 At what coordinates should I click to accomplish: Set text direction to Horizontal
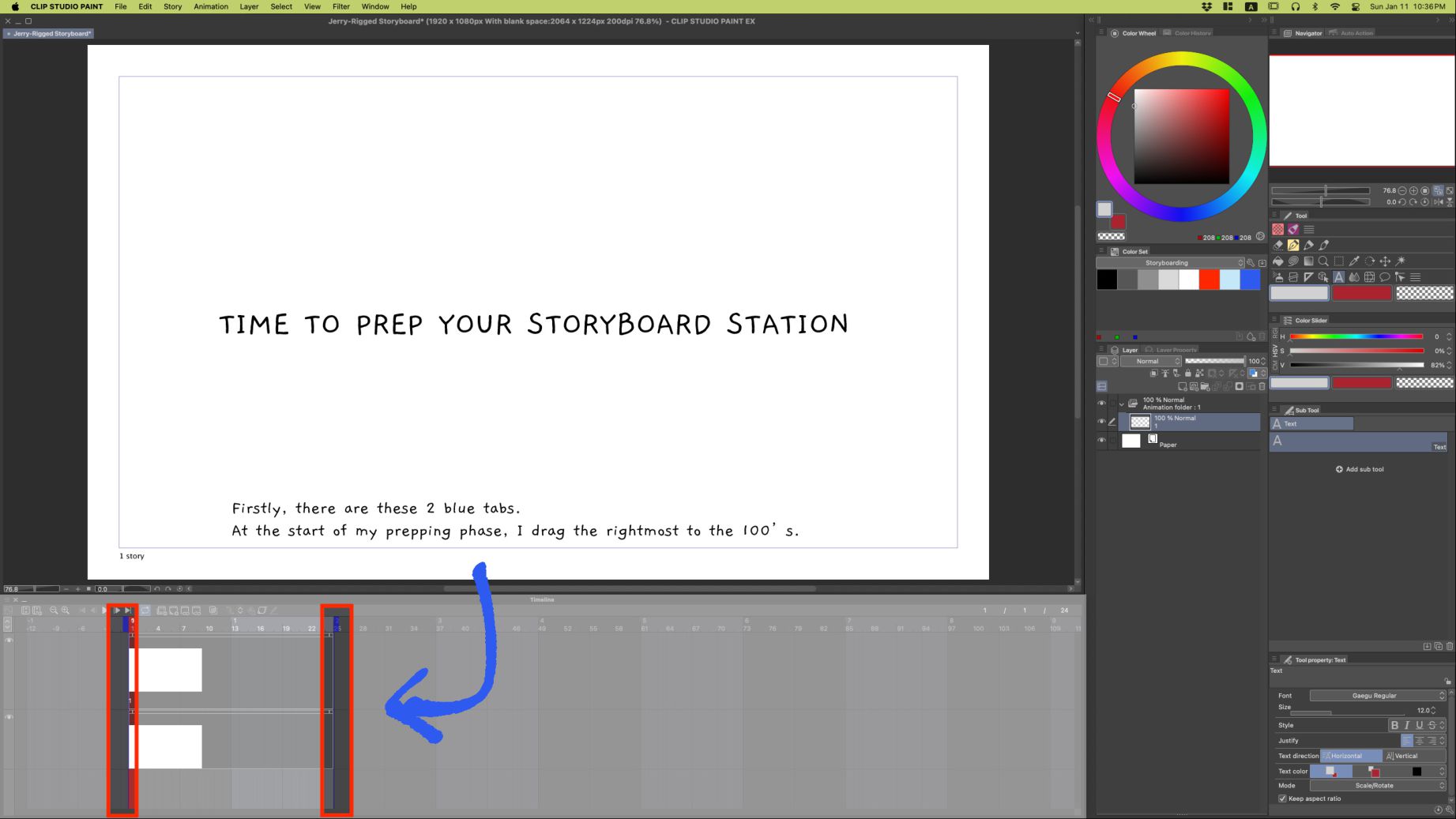(1352, 756)
